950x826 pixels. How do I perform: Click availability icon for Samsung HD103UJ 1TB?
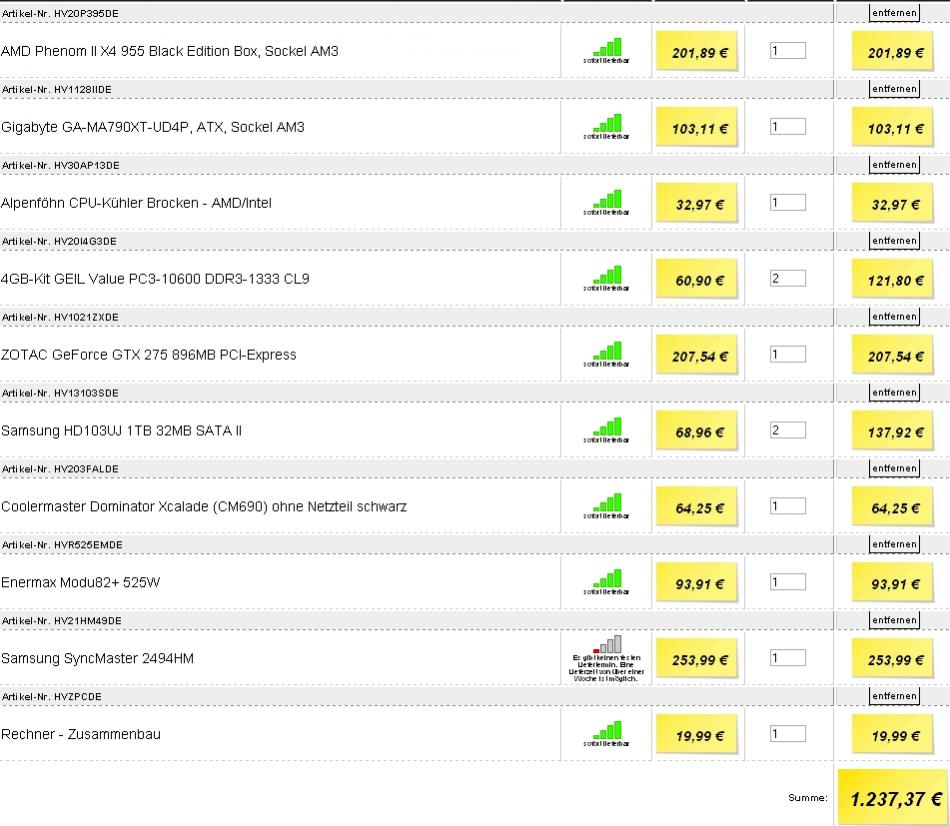tap(606, 427)
